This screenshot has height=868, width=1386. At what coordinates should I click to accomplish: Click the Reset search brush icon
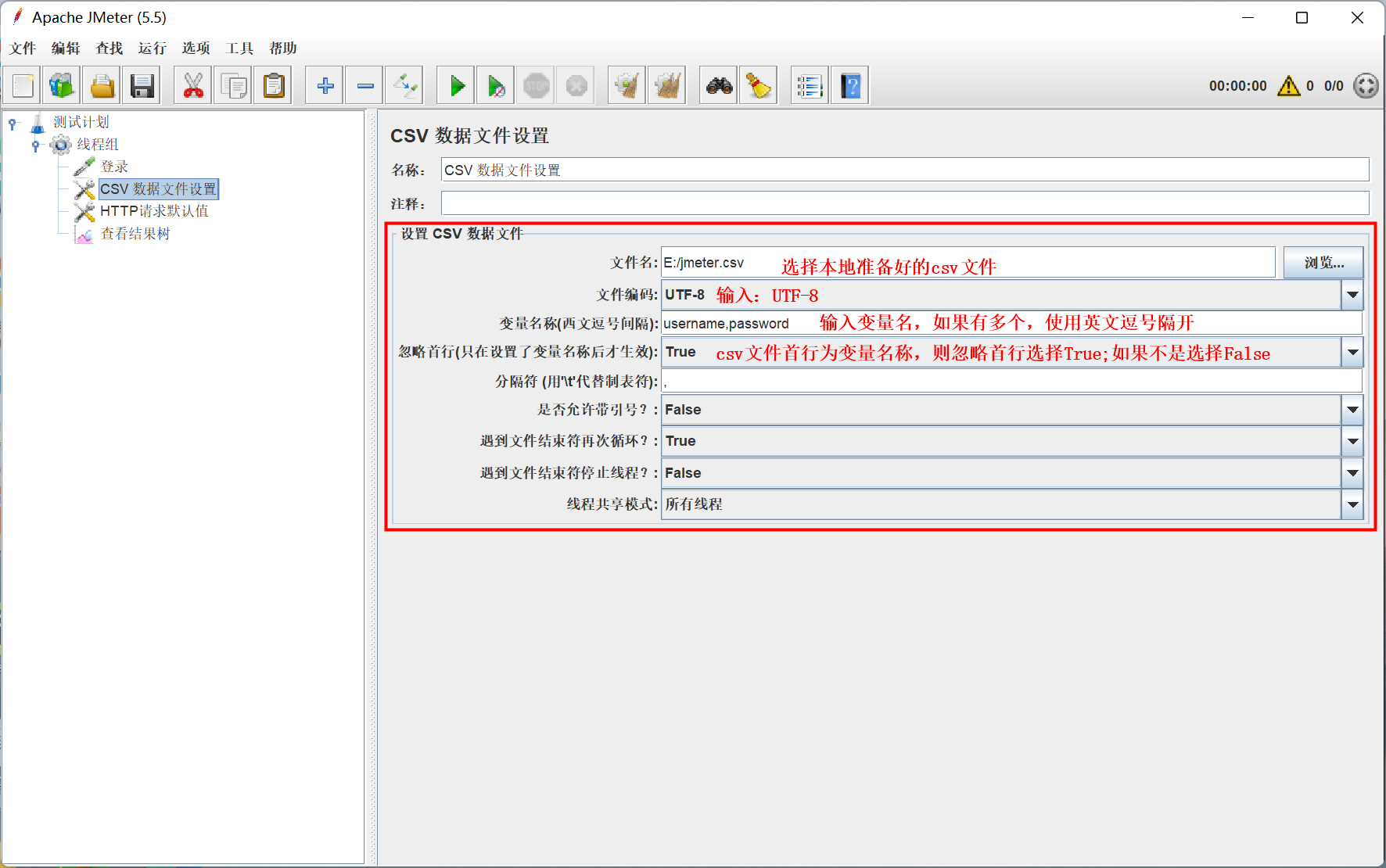pos(759,85)
